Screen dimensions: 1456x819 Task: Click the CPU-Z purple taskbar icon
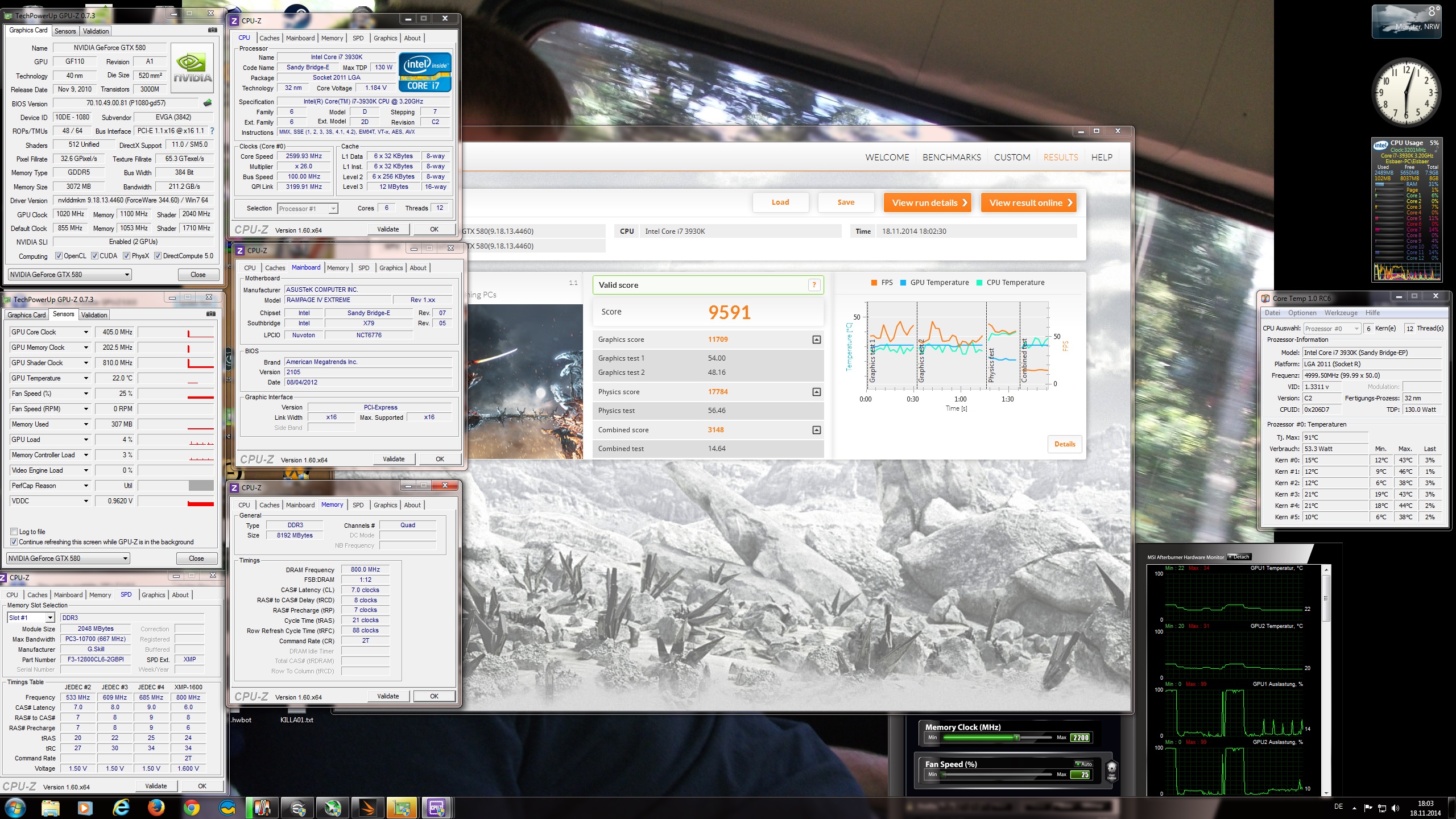pos(437,808)
